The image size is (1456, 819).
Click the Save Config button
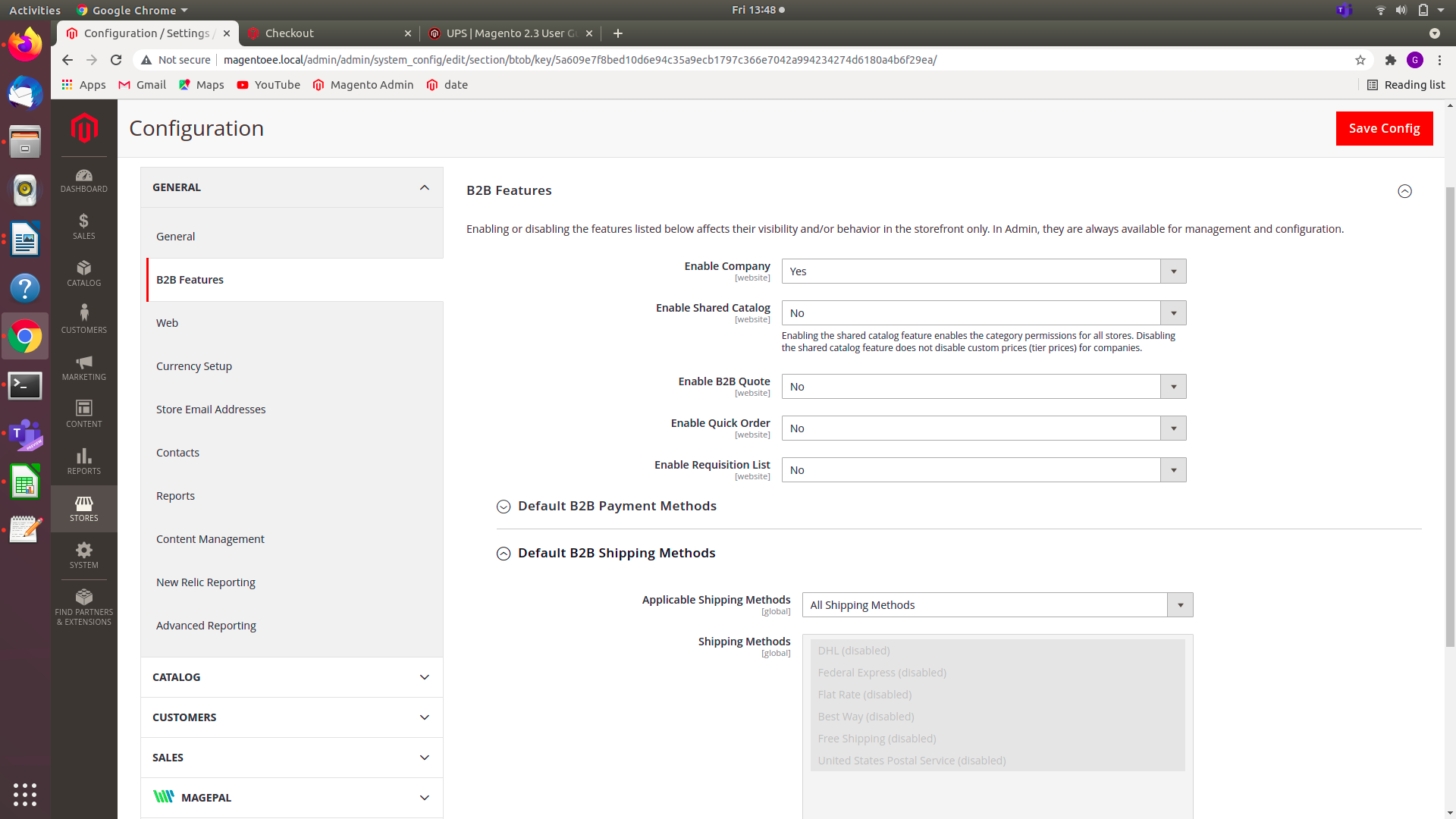tap(1383, 128)
